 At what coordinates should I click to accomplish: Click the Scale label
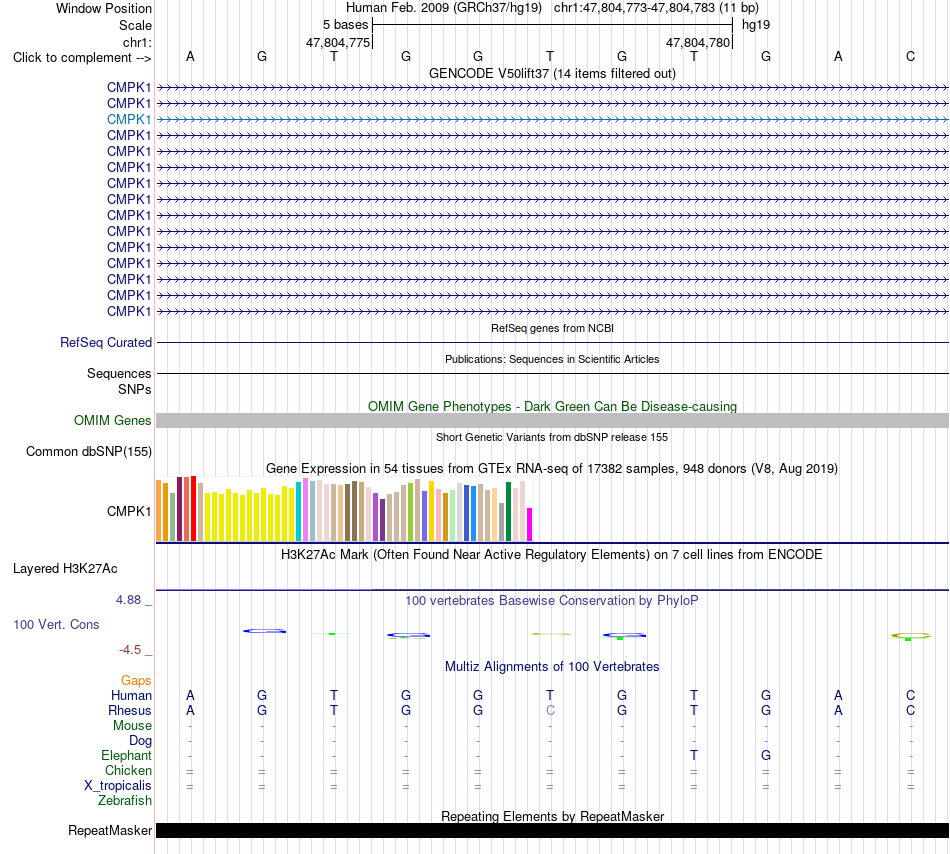[135, 25]
